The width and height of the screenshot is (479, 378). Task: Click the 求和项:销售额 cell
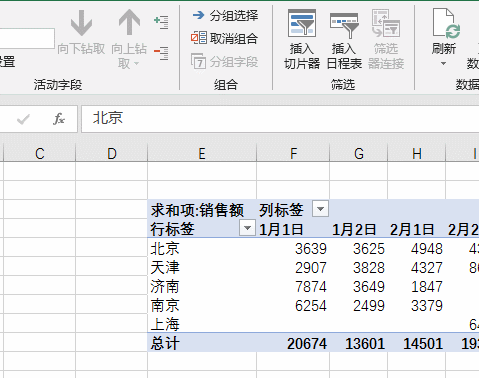coord(202,210)
